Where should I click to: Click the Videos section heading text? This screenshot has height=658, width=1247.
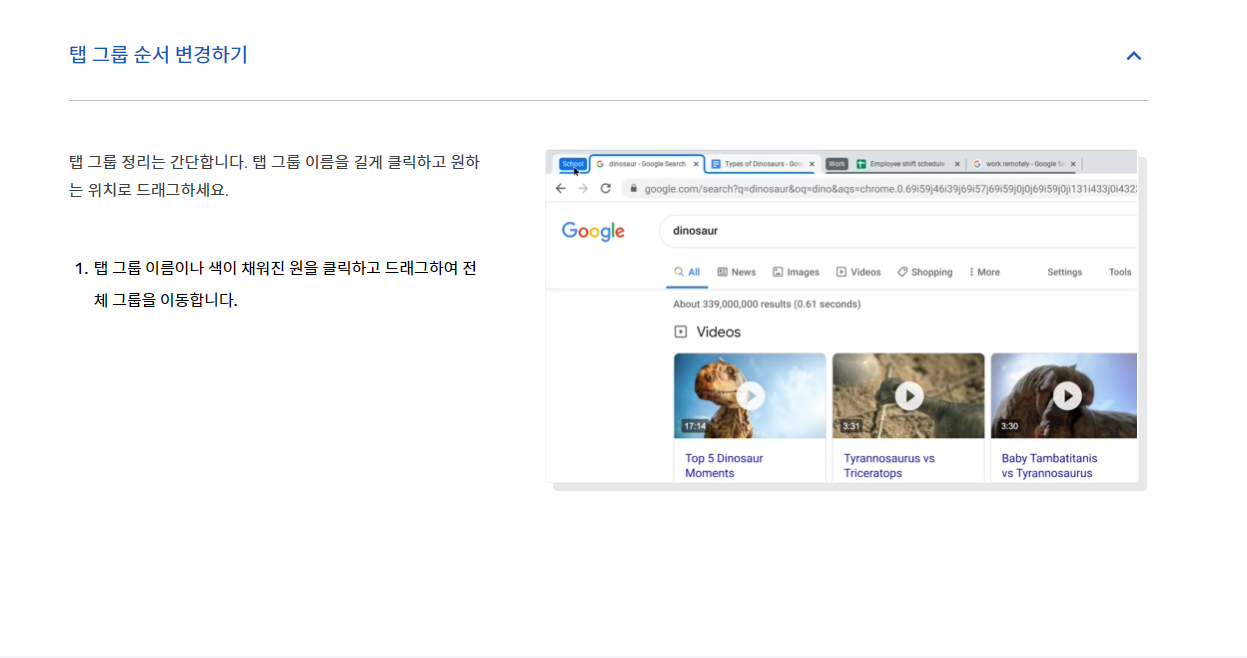click(719, 332)
